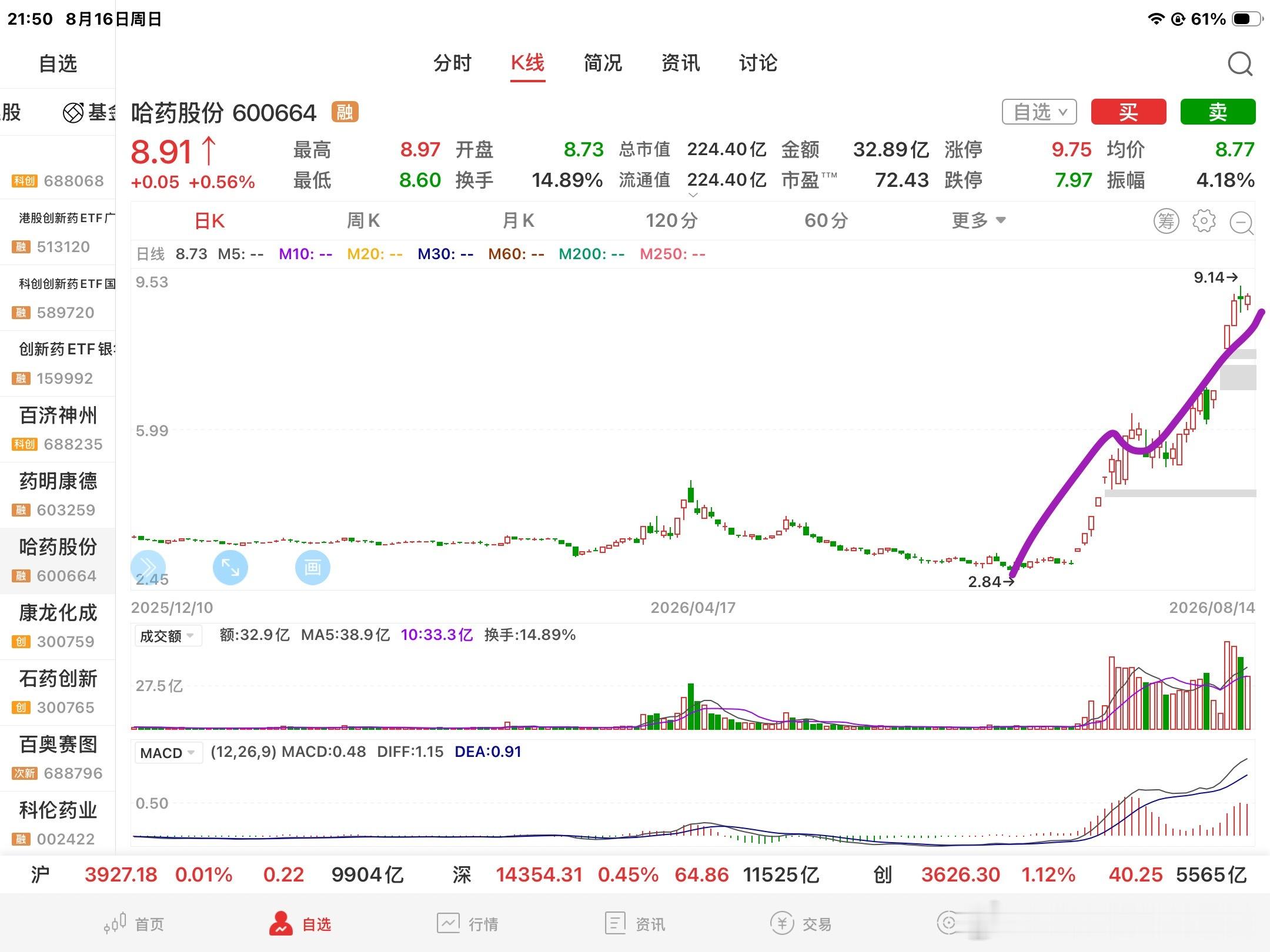
Task: Zoom out chart with minus magnifier
Action: 1242,223
